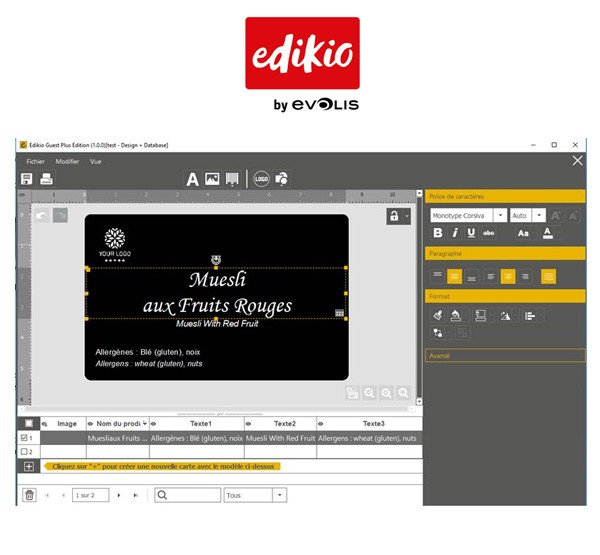Toggle underline text formatting
This screenshot has width=600, height=555.
(470, 233)
